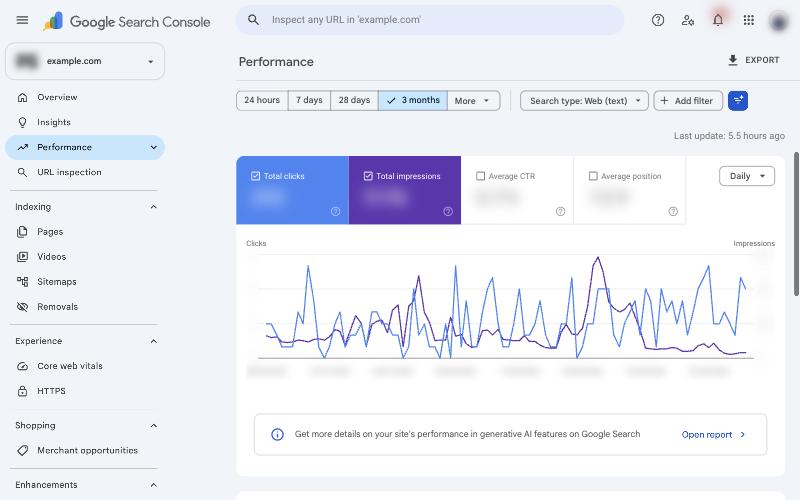
Task: Collapse the Enhancements section
Action: pos(154,485)
